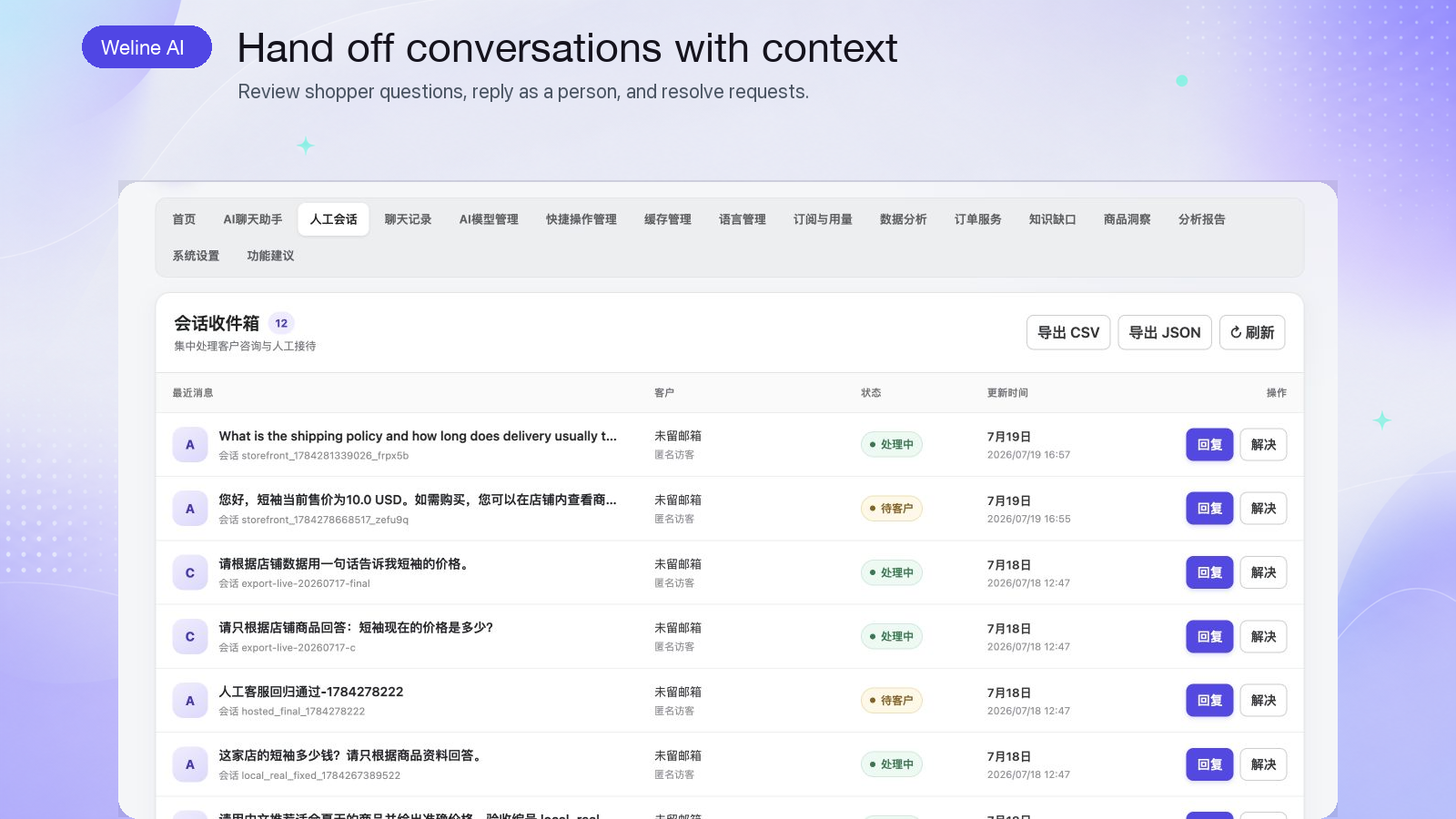Screen dimensions: 1456x819
Task: Open the 快捷操作管理 tab
Action: [581, 219]
